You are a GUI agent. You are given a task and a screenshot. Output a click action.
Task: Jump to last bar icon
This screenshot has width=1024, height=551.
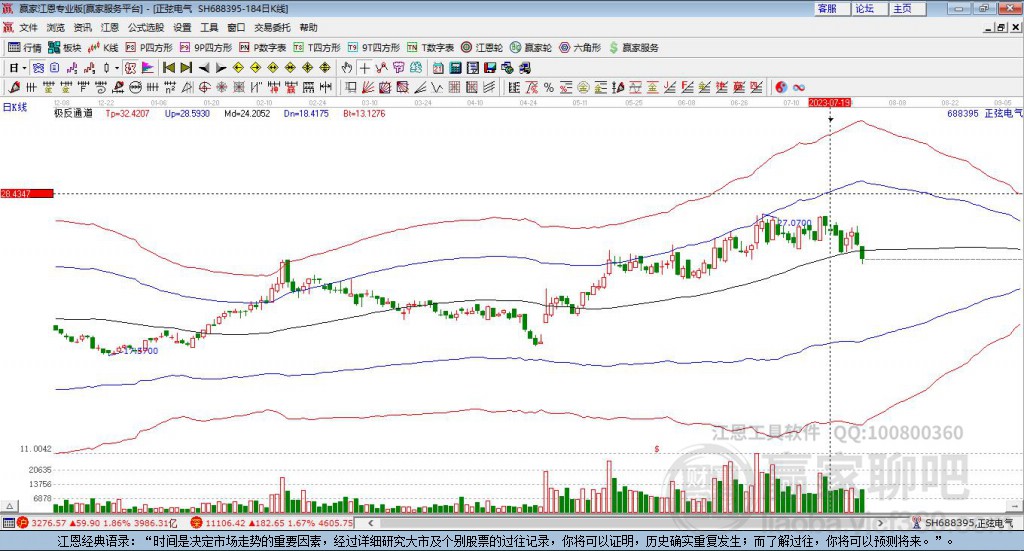[186, 68]
